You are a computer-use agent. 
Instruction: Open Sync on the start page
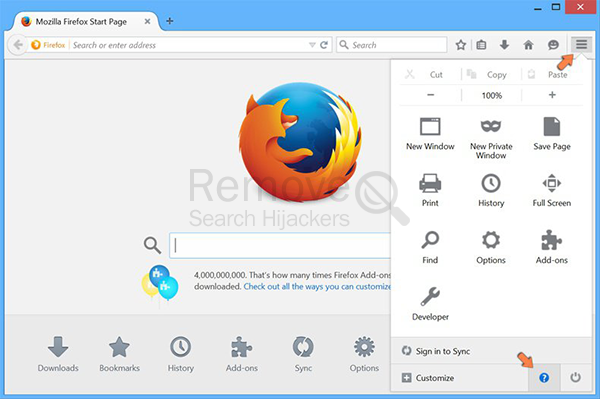pos(303,354)
